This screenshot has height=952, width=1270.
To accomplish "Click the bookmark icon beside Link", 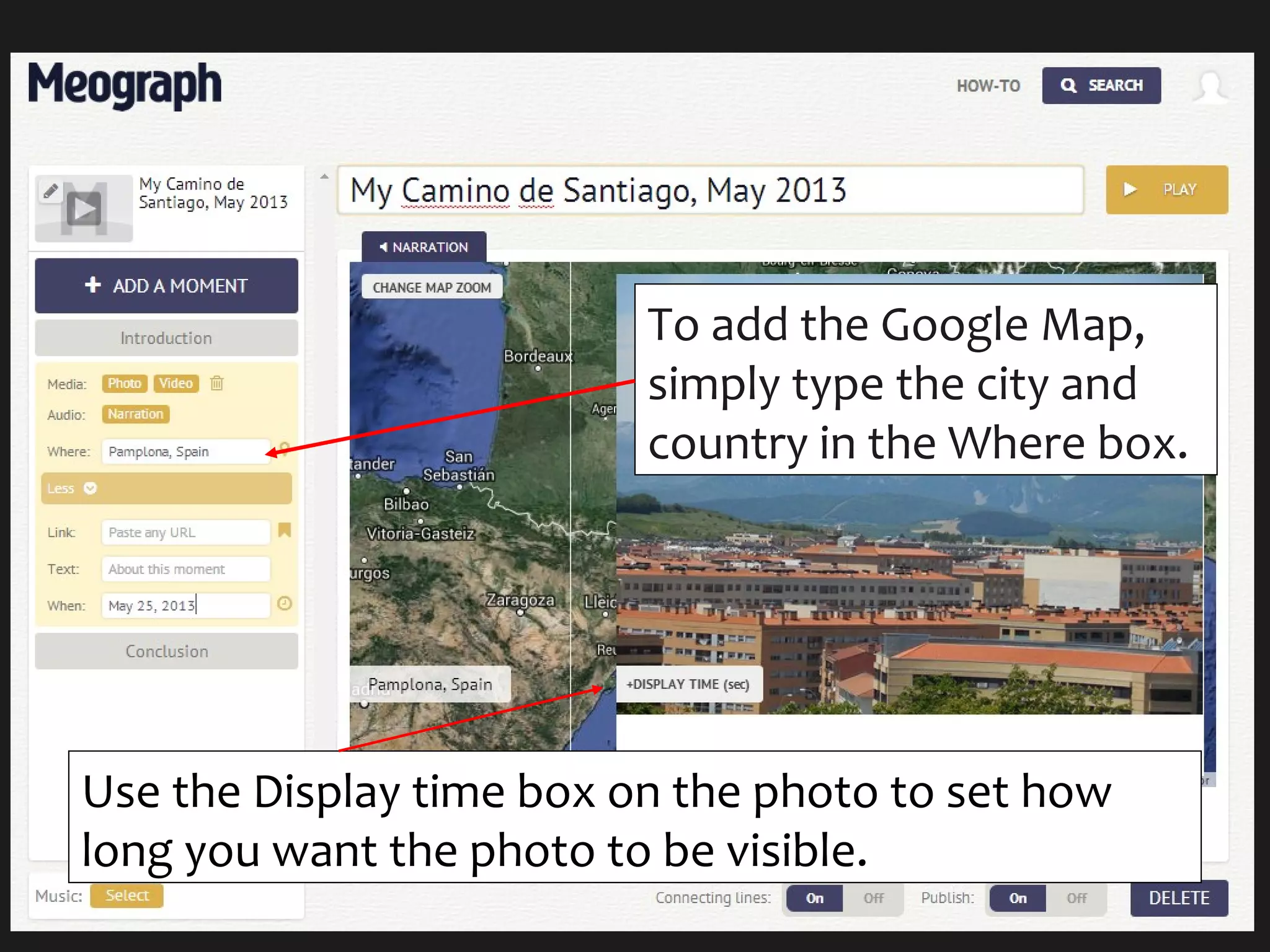I will [285, 531].
